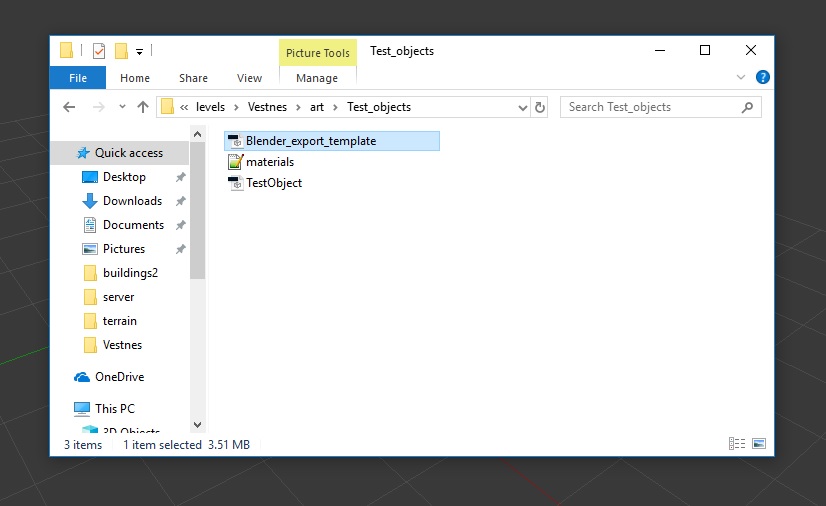
Task: Open Help with the question mark icon
Action: coord(762,77)
